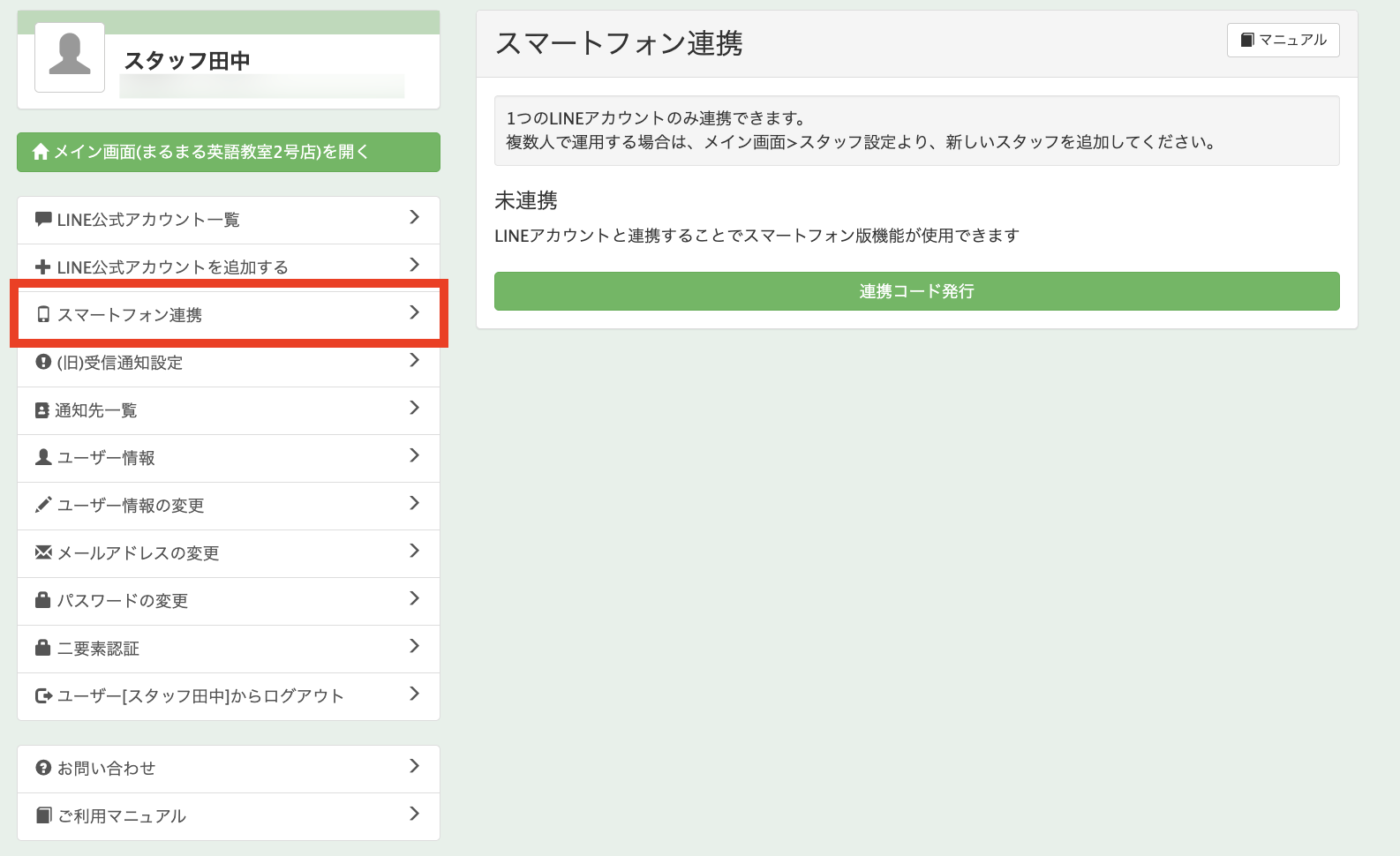Viewport: 1400px width, 856px height.
Task: Open スマートフォン連携 menu item
Action: [229, 315]
